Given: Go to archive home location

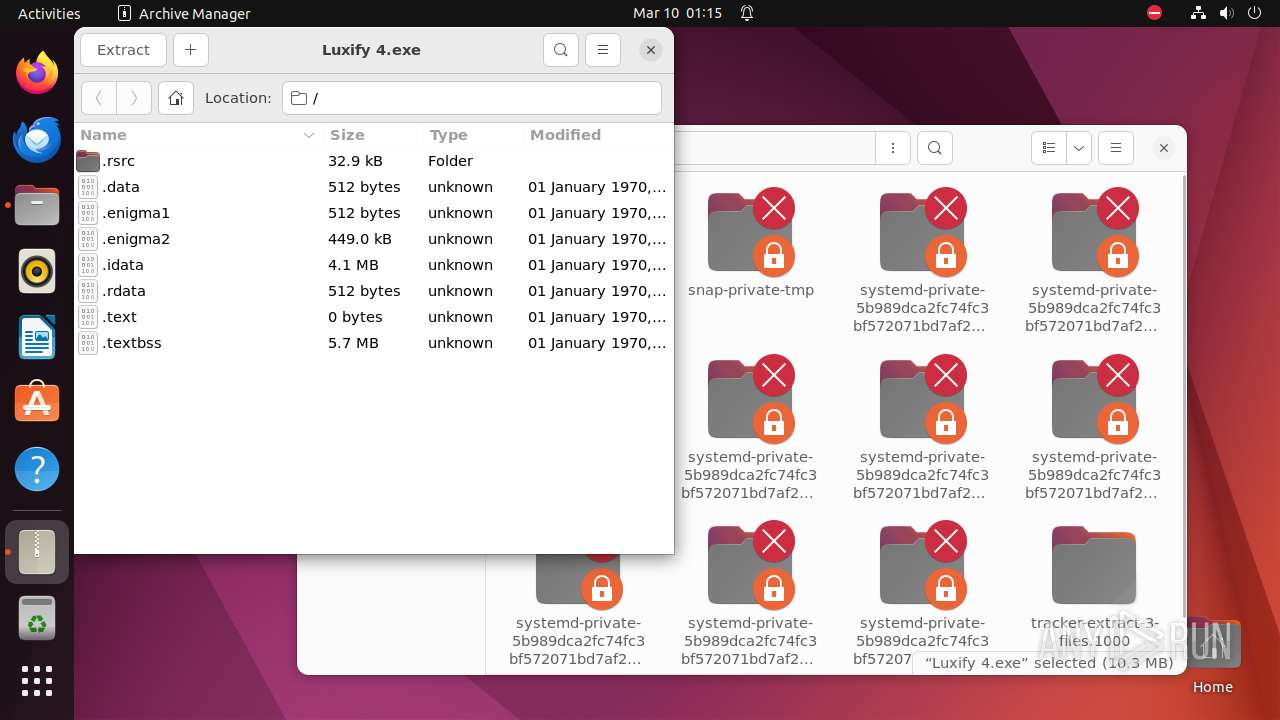Looking at the screenshot, I should (176, 98).
